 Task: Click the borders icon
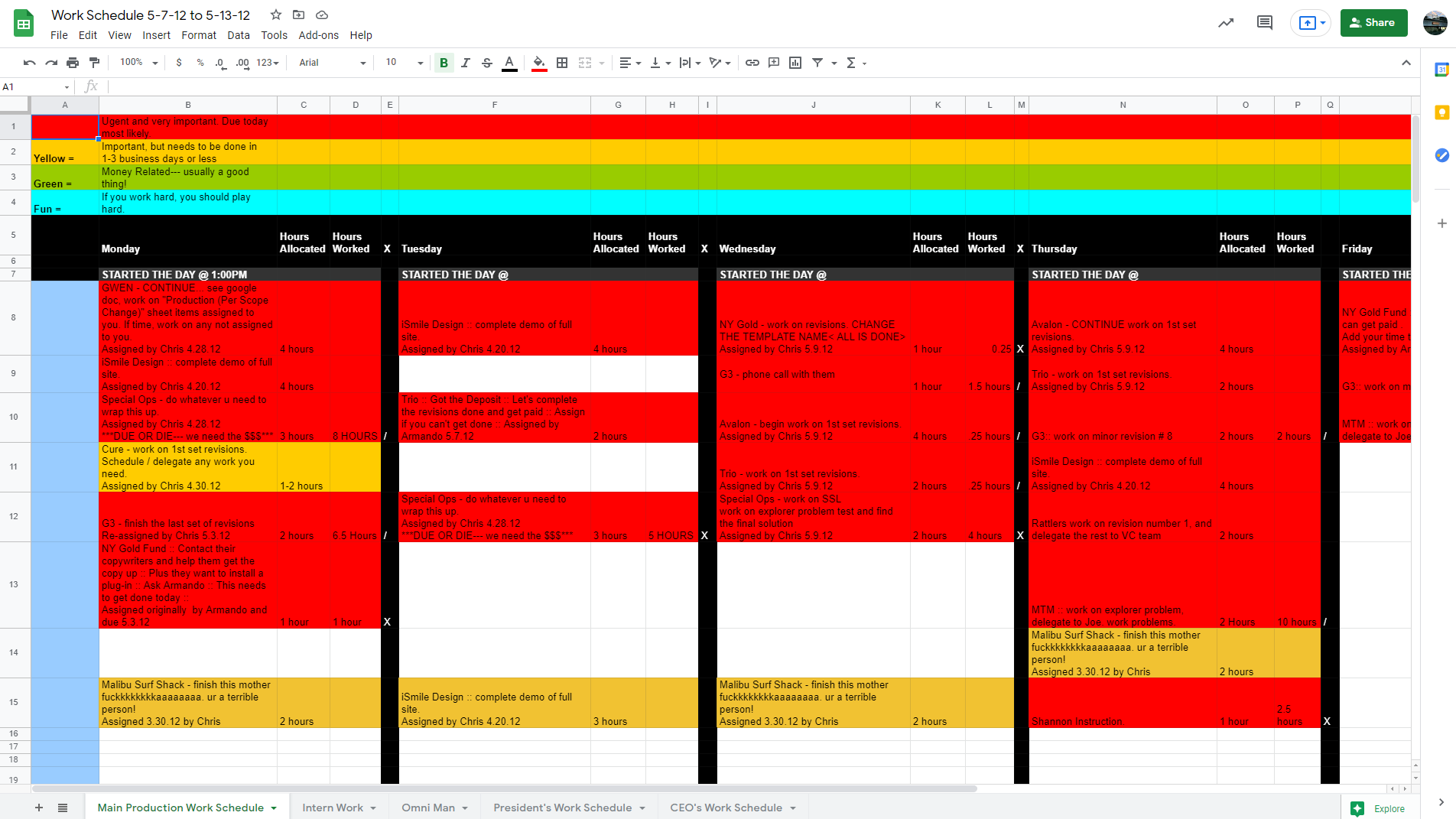562,63
